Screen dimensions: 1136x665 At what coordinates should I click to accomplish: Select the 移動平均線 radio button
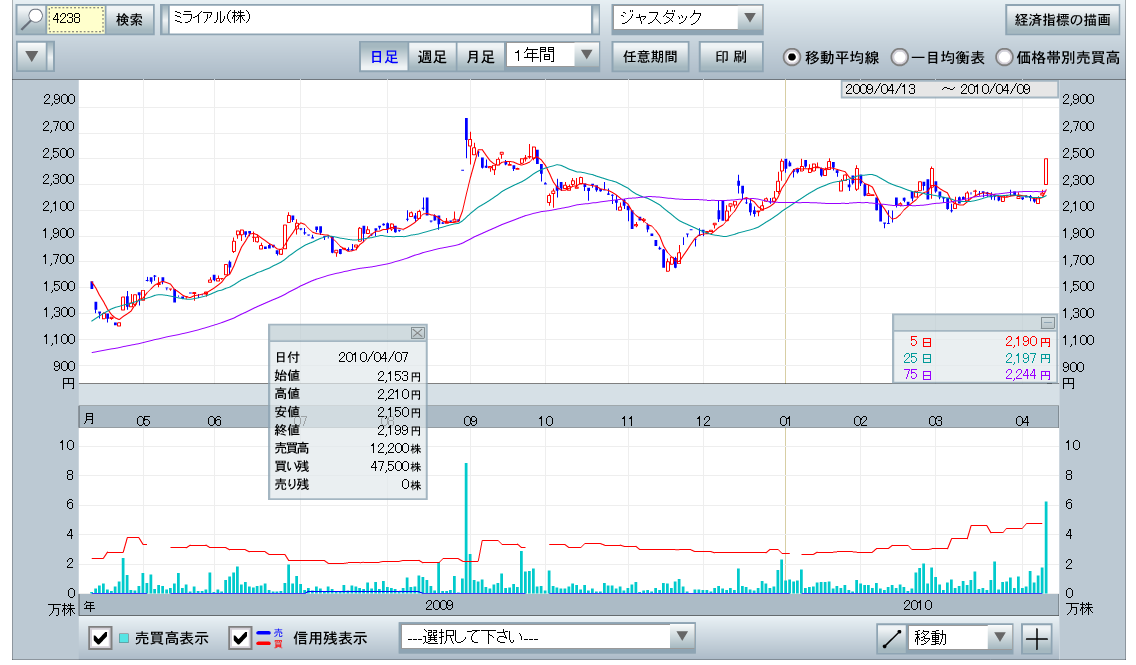[792, 57]
